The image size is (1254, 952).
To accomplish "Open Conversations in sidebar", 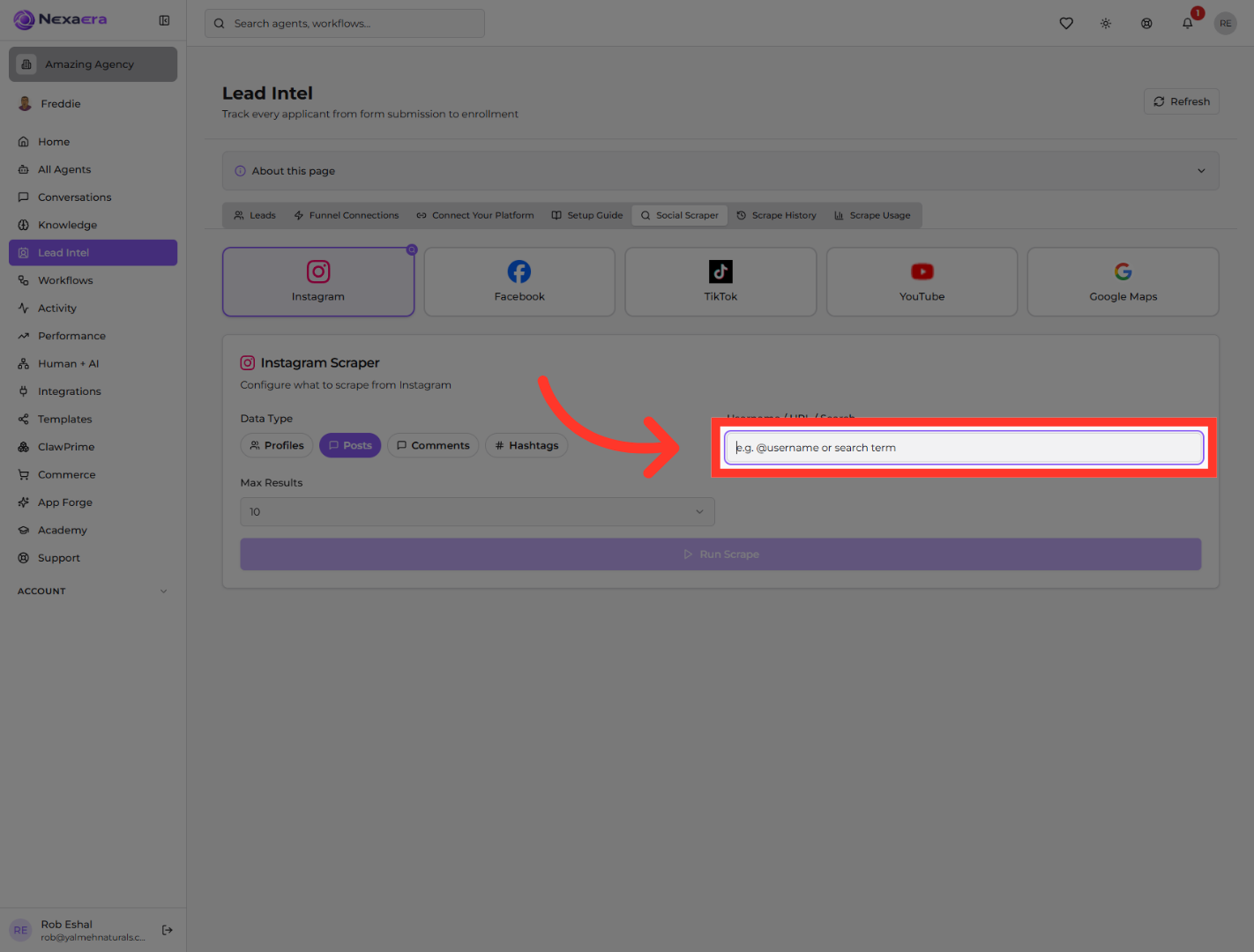I will click(x=93, y=197).
